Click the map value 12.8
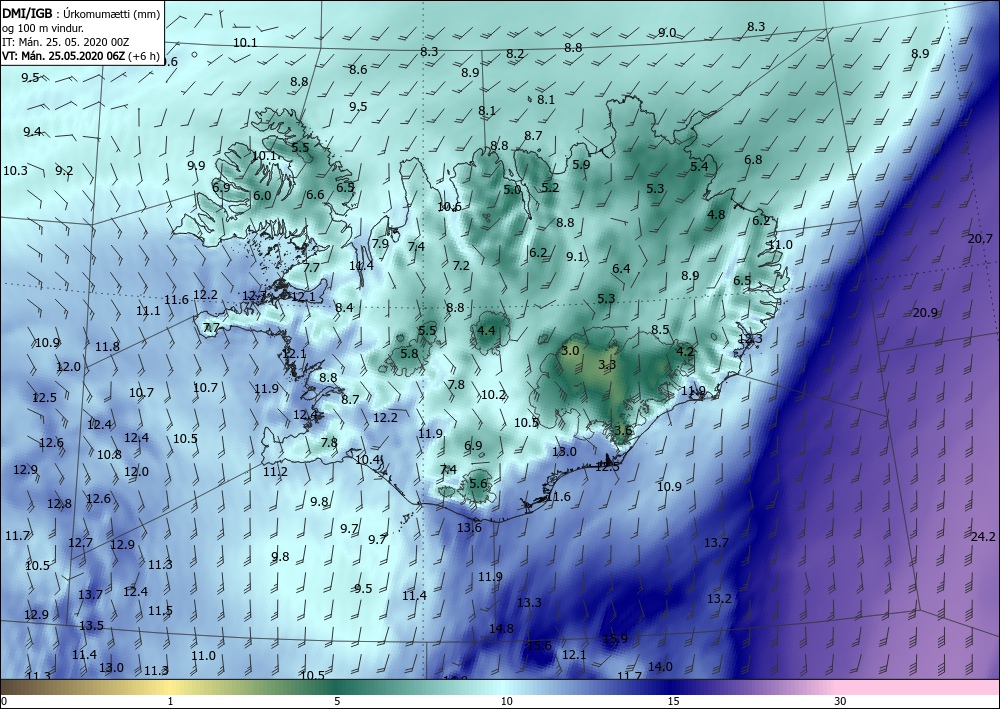Screen dimensions: 1000x709 pos(59,504)
